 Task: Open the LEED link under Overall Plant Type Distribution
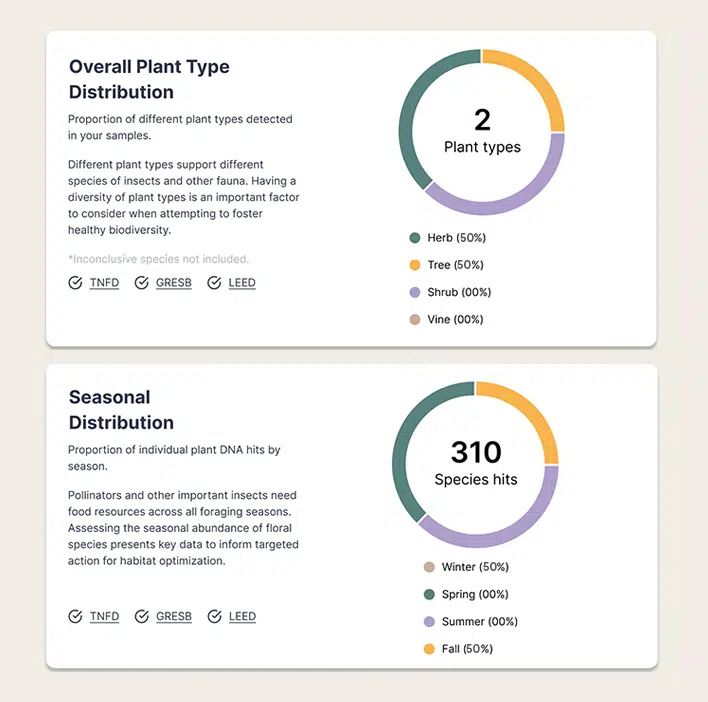pos(242,283)
